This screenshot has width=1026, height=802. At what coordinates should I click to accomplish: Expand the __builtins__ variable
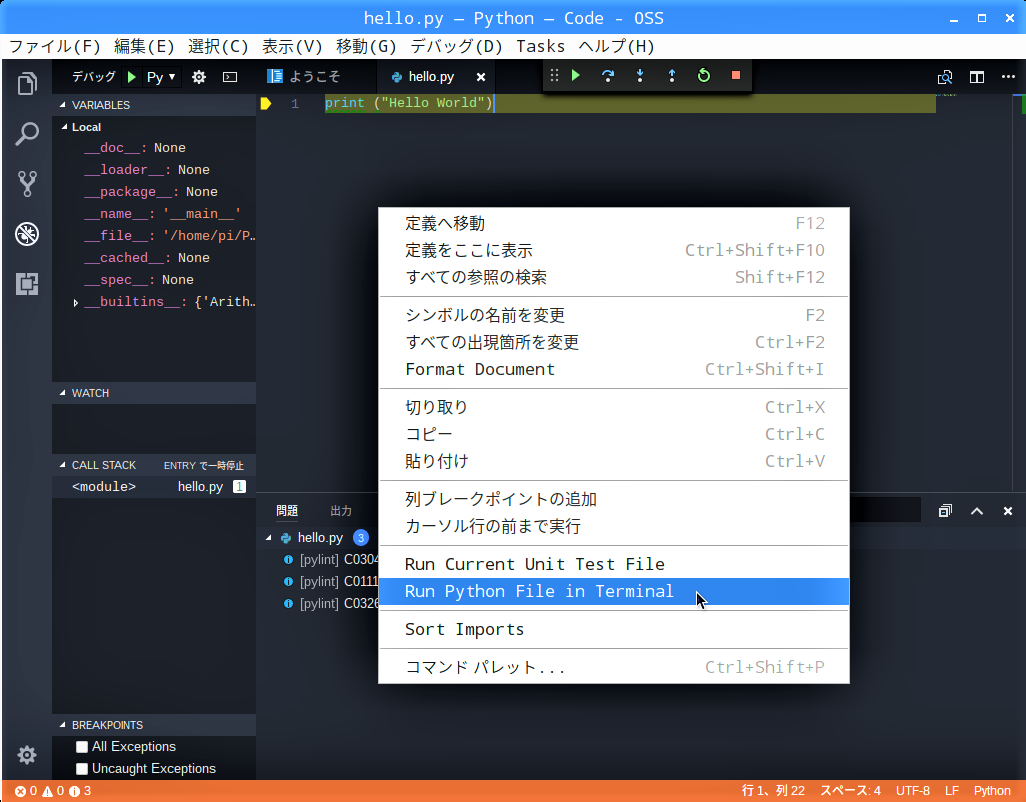(76, 302)
